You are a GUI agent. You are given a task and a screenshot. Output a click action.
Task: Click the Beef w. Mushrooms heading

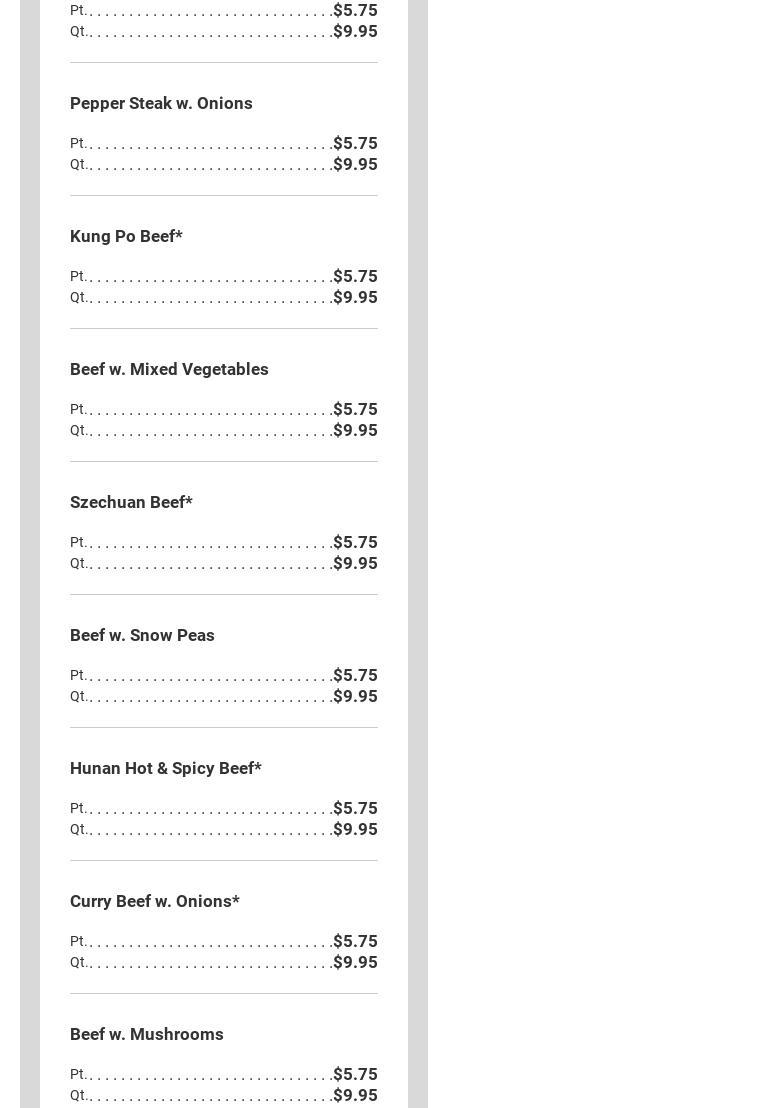pos(146,1034)
